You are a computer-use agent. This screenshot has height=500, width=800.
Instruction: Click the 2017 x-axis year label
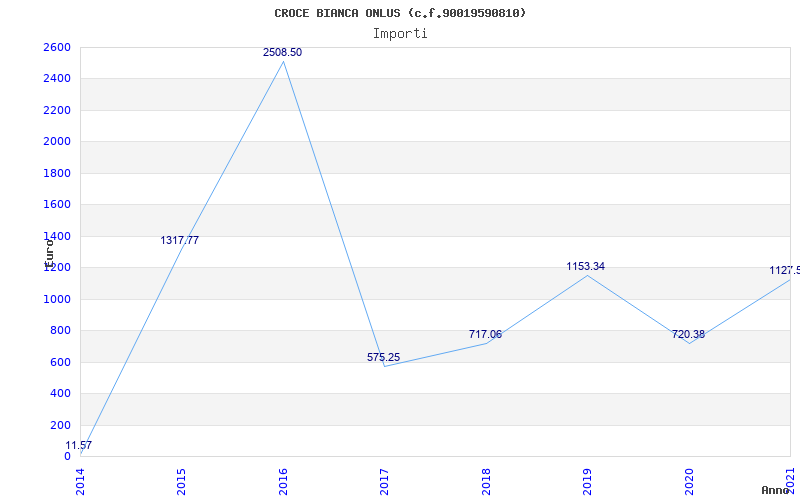coord(384,482)
